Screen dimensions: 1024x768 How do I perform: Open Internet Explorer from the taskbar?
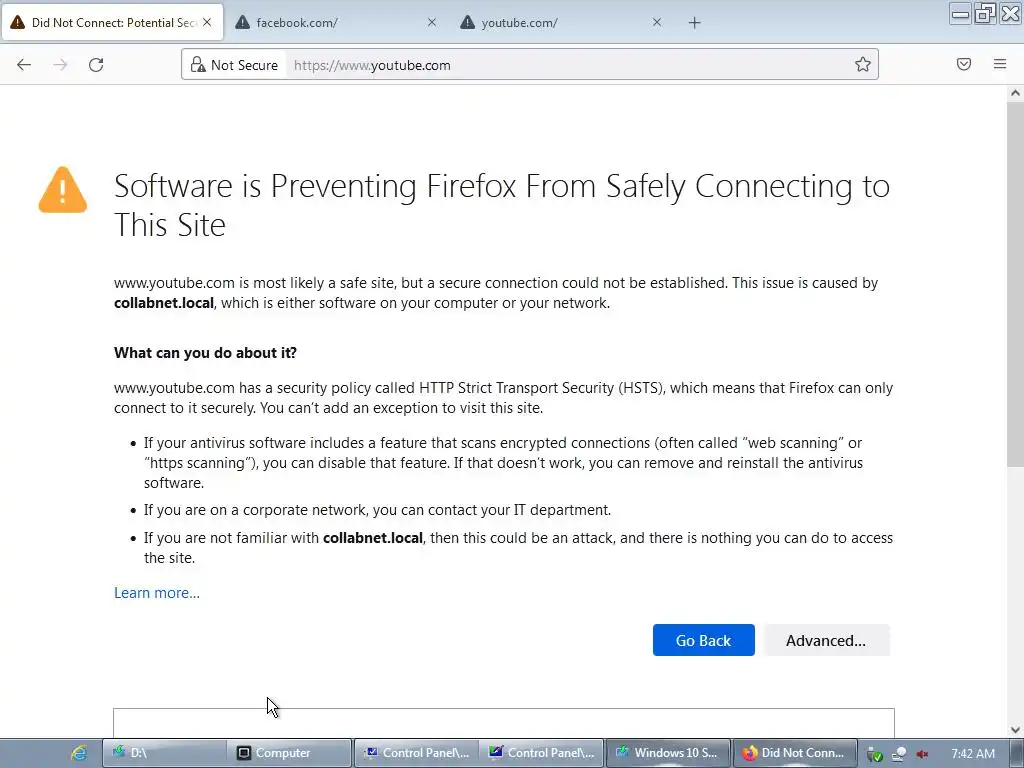click(x=78, y=753)
